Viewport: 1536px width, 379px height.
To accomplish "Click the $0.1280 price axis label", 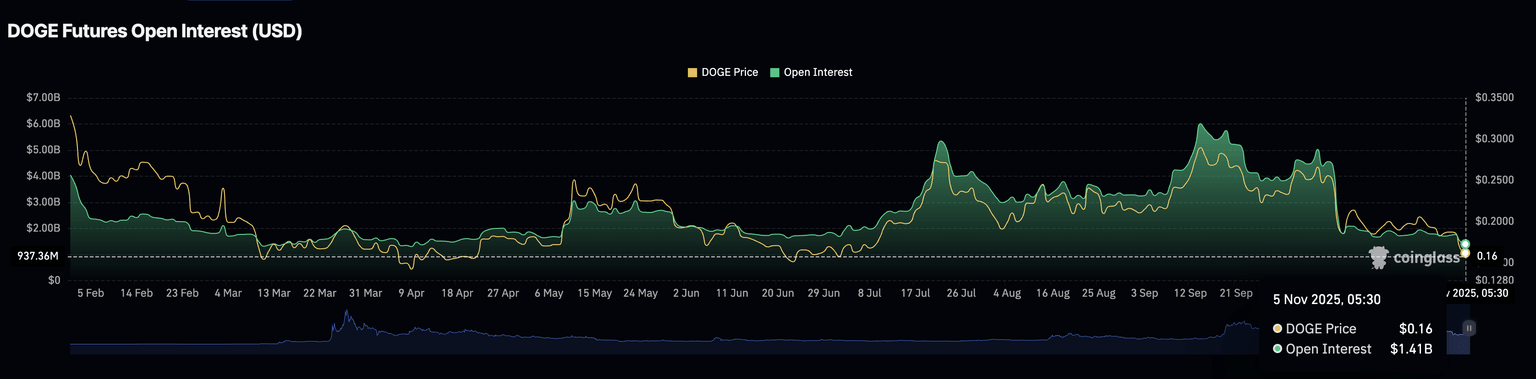I will click(x=1494, y=280).
